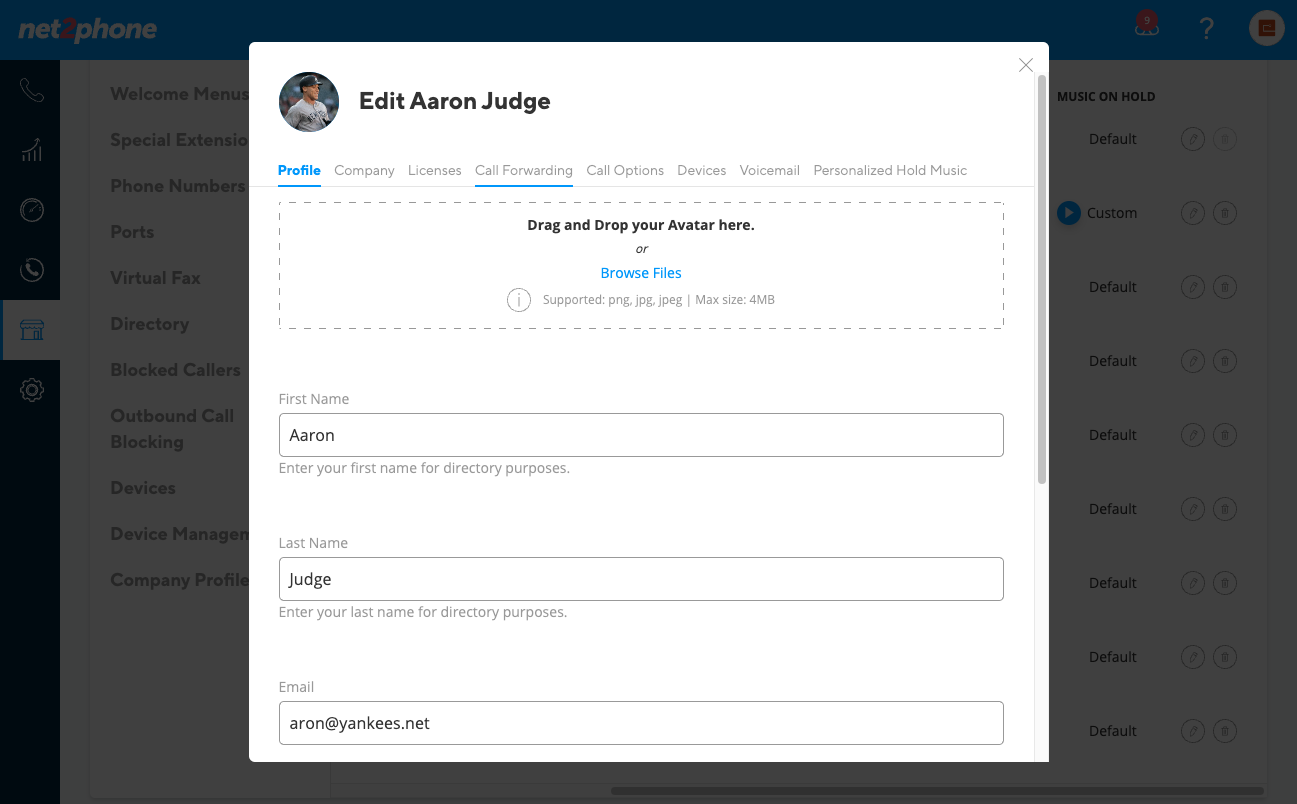Image resolution: width=1297 pixels, height=804 pixels.
Task: Open the notifications icon with badge 9
Action: tap(1146, 26)
